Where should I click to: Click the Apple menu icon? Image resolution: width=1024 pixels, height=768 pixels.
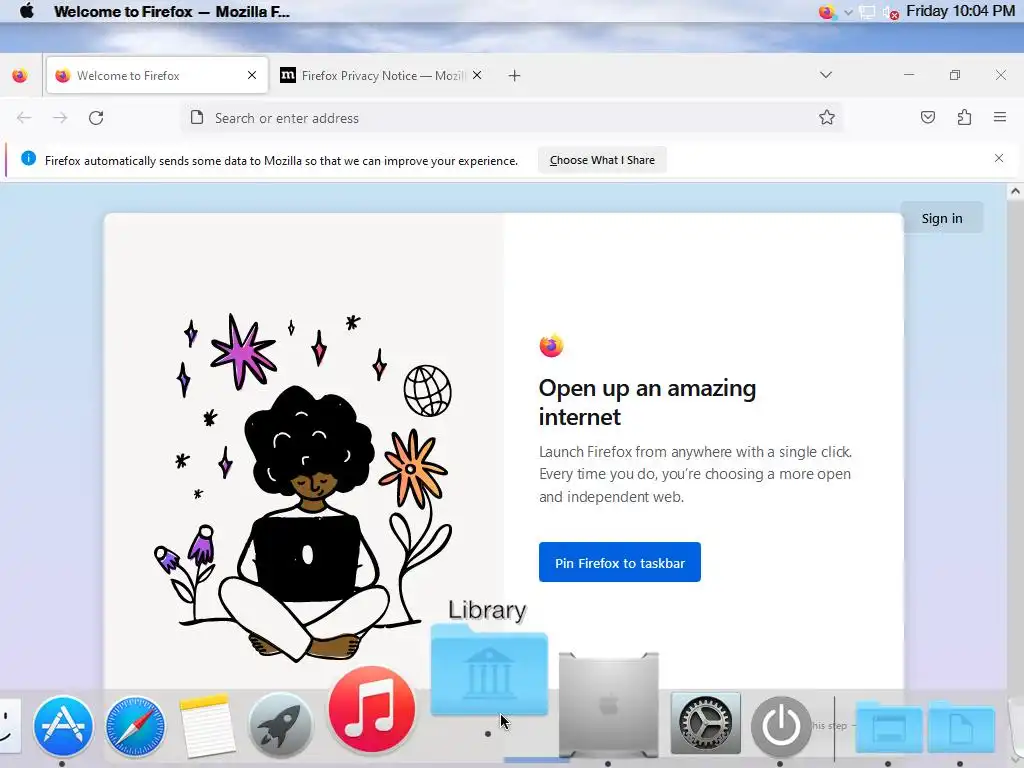point(27,11)
